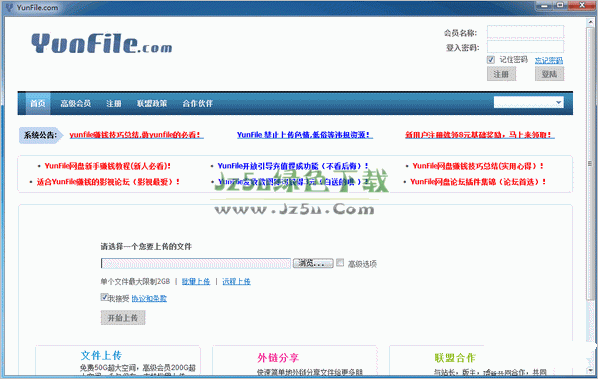Open the 注册 navigation item

(114, 103)
